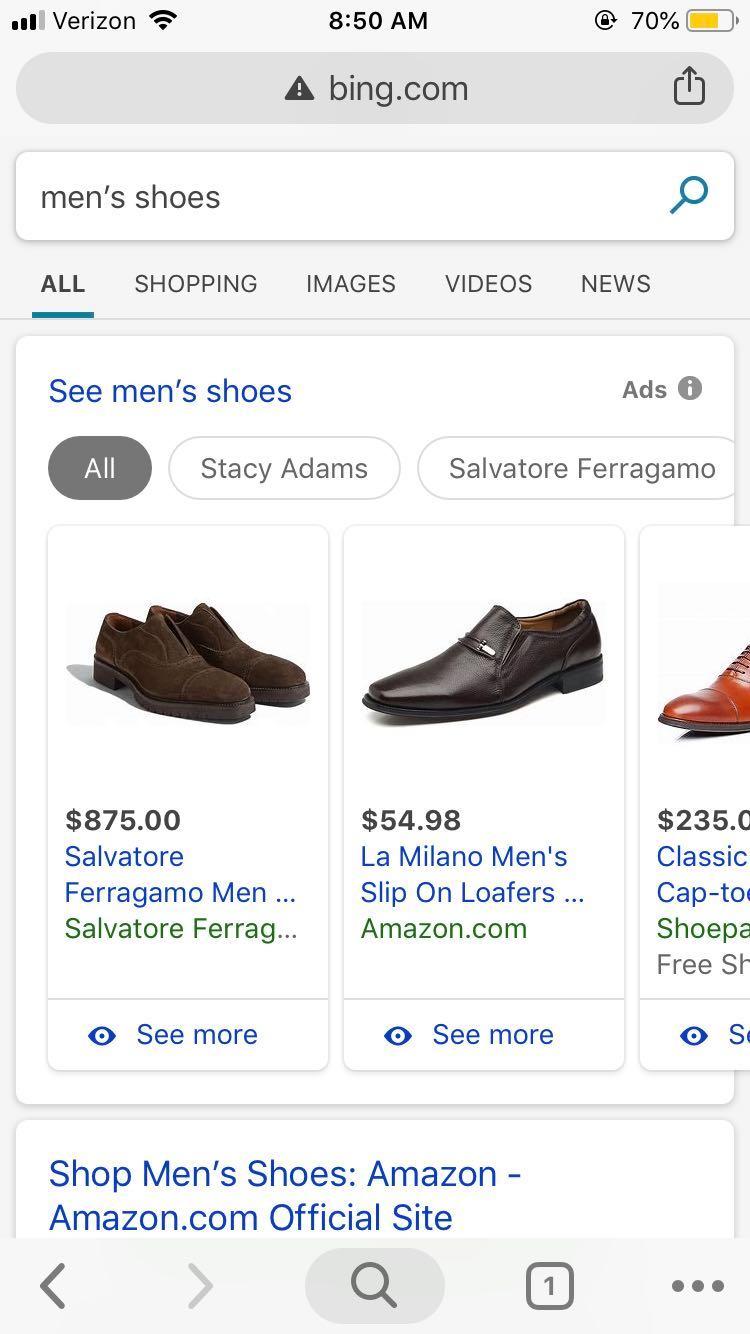Tap the forward navigation arrow
The image size is (750, 1334).
pos(199,1286)
